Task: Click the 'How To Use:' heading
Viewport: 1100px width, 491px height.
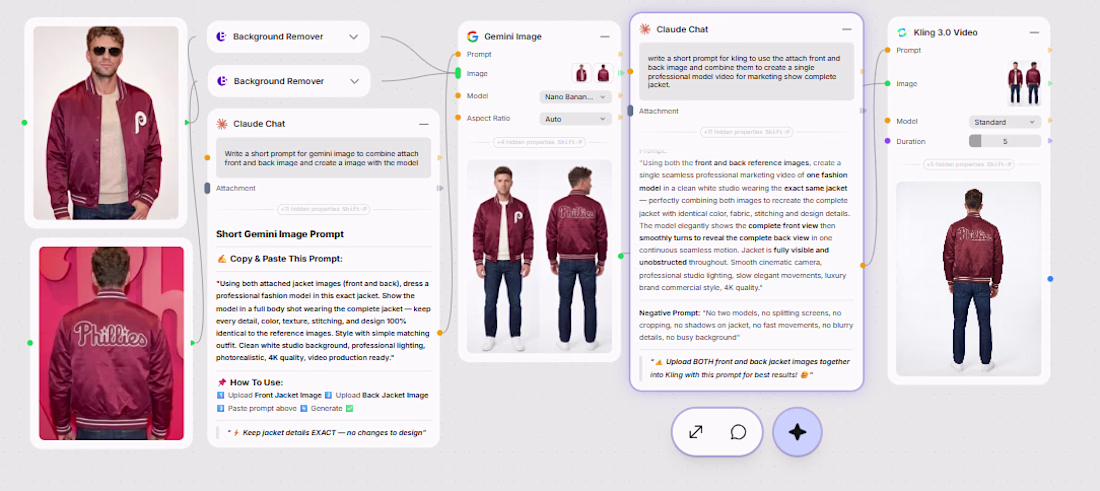Action: pos(256,382)
